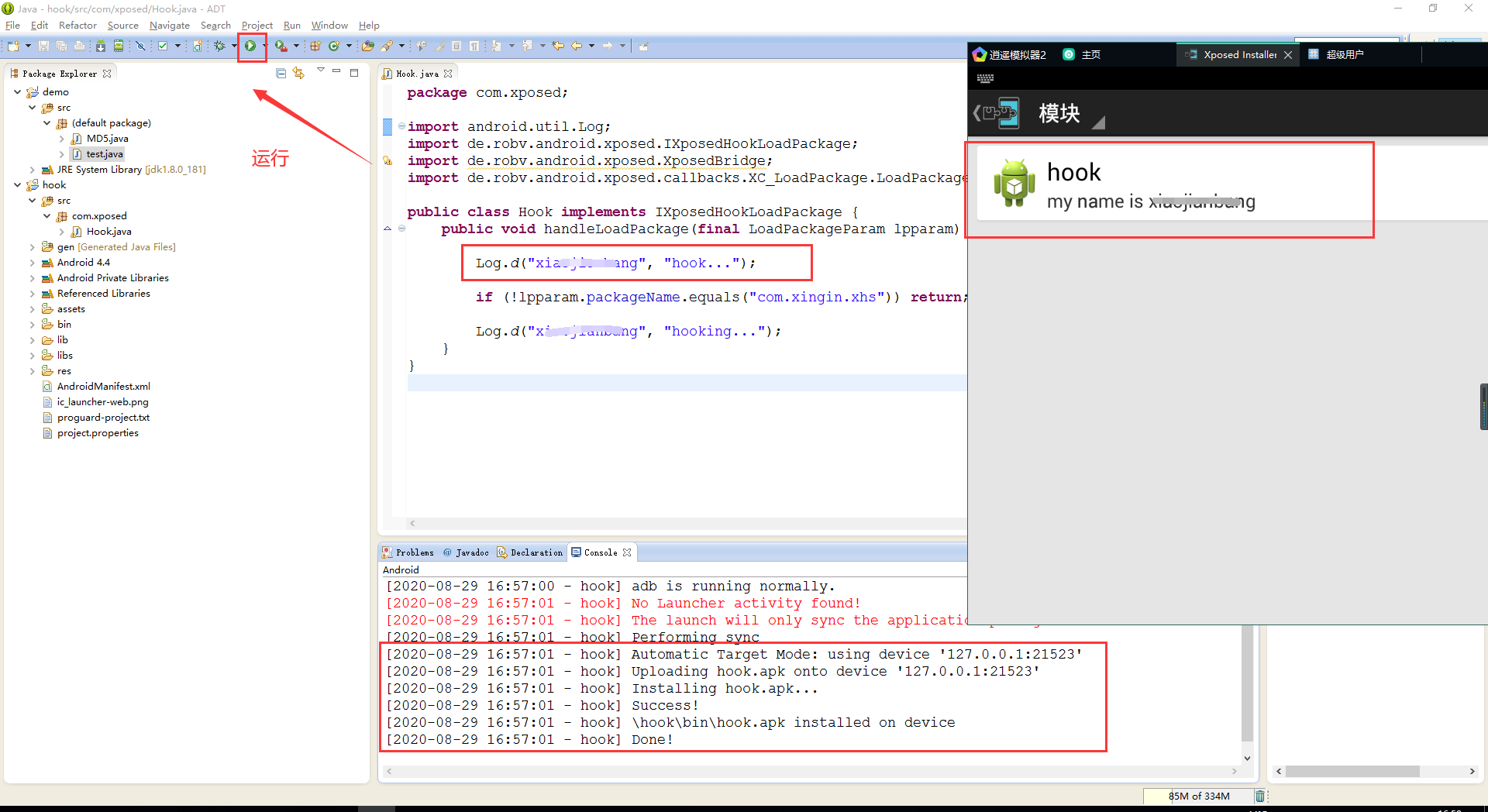Collapse the com.xposed package

coord(46,215)
